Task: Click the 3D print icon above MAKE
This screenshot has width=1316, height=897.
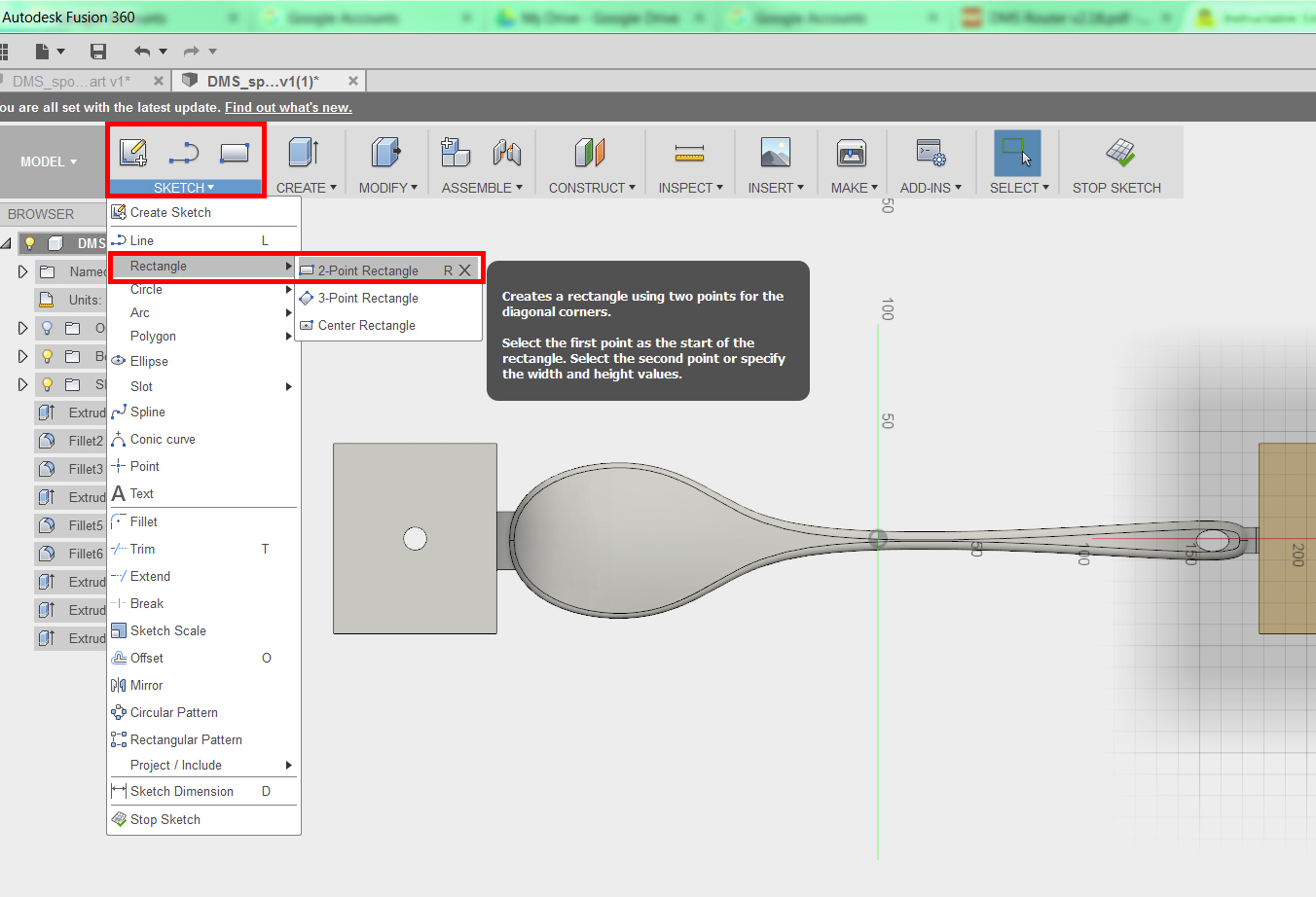Action: (851, 153)
